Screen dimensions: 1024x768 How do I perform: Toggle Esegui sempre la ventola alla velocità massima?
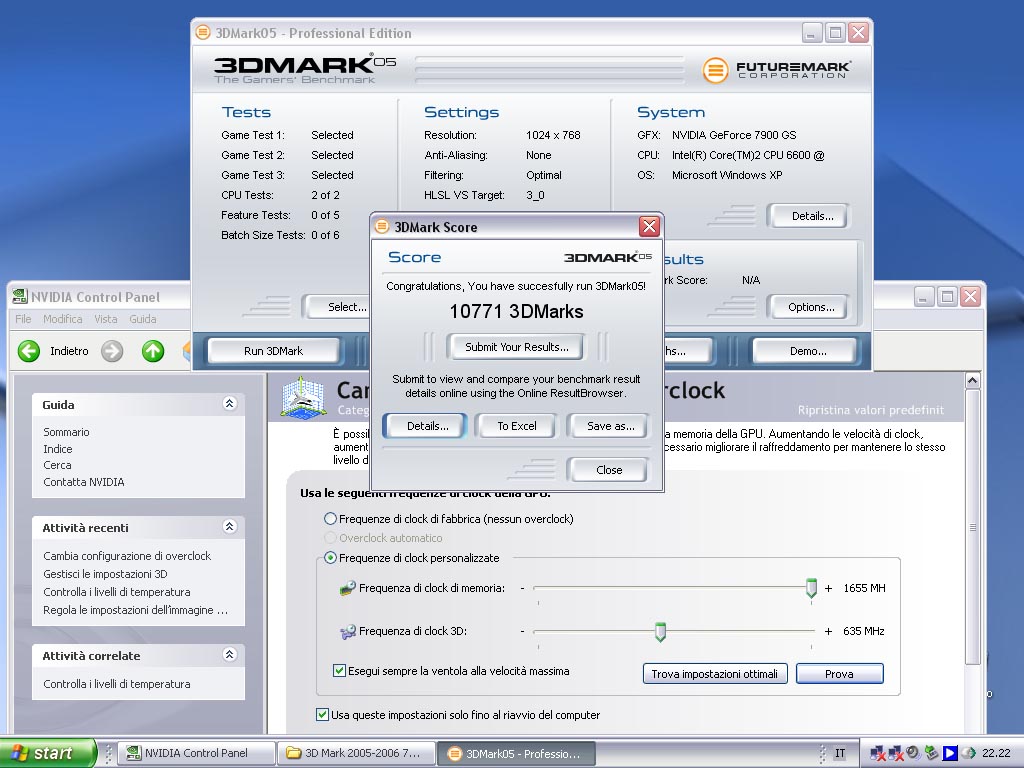tap(339, 671)
